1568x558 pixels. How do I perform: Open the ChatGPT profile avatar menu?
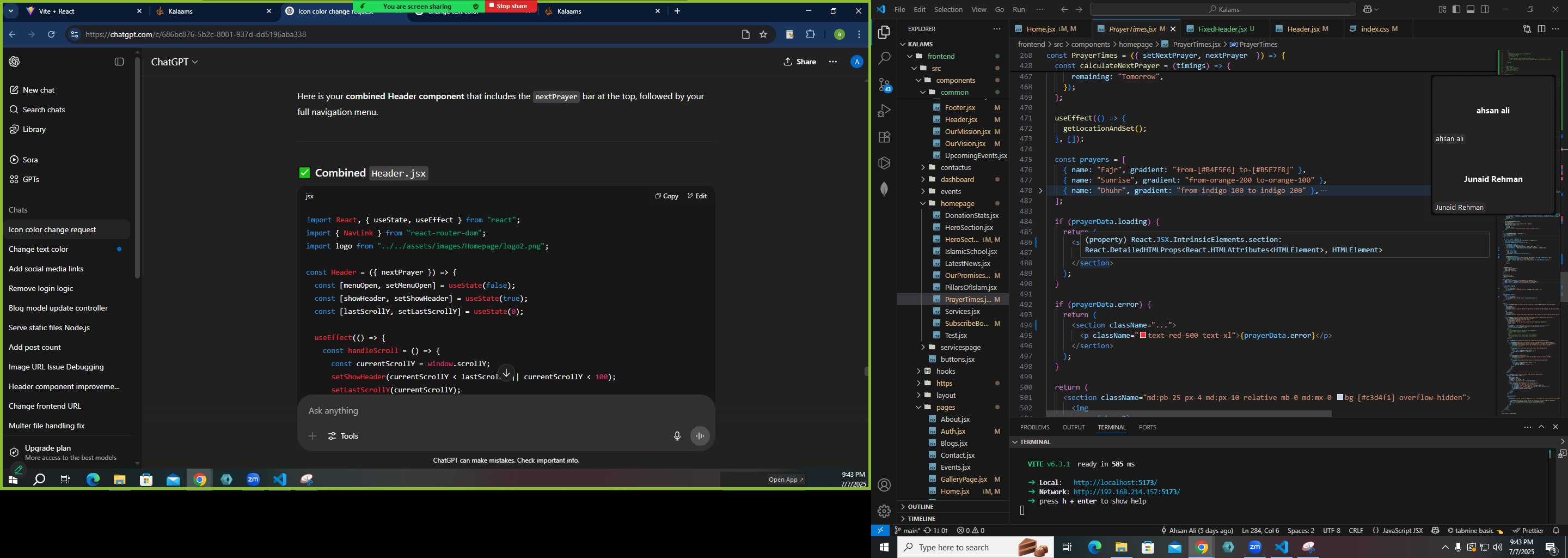[856, 62]
